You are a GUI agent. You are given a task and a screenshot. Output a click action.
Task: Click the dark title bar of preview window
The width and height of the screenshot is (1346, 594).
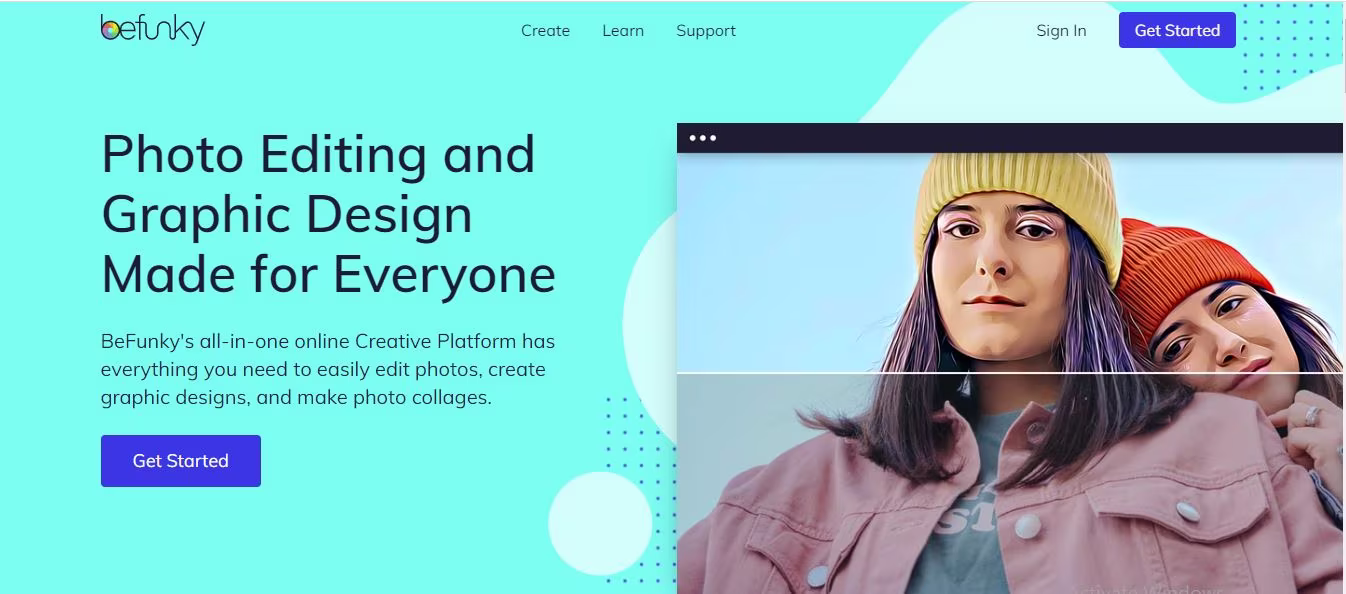1010,138
